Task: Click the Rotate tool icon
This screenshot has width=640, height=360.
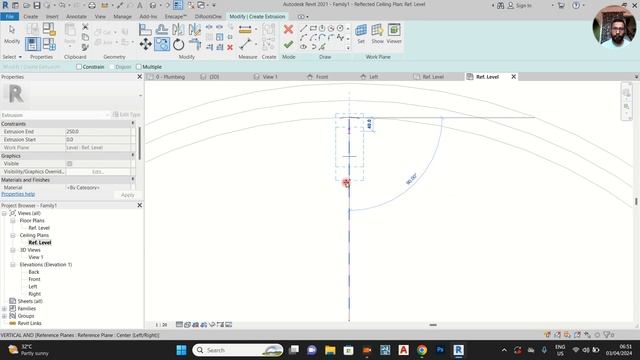Action: (178, 44)
